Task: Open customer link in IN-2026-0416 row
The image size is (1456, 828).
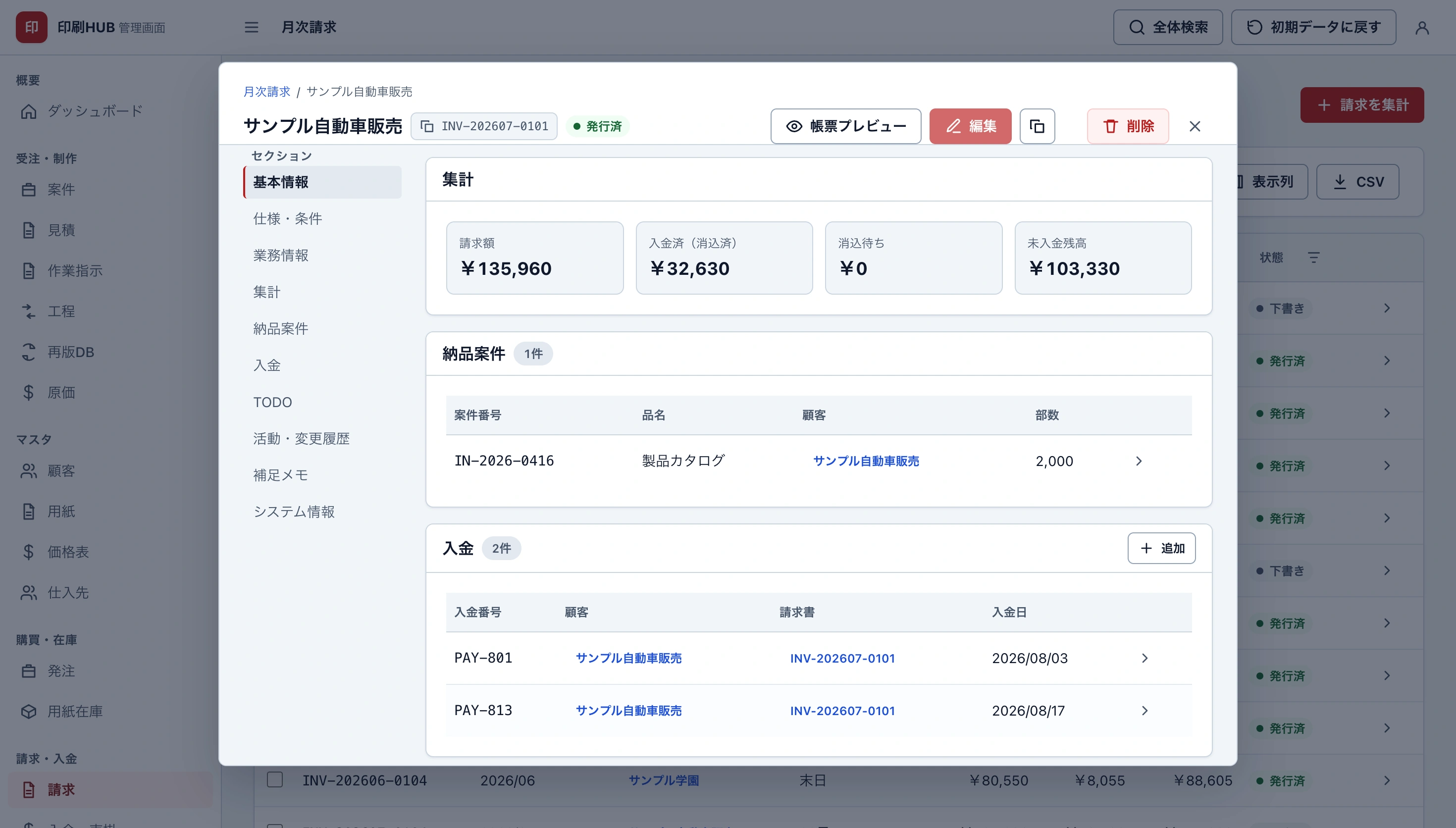Action: tap(865, 461)
